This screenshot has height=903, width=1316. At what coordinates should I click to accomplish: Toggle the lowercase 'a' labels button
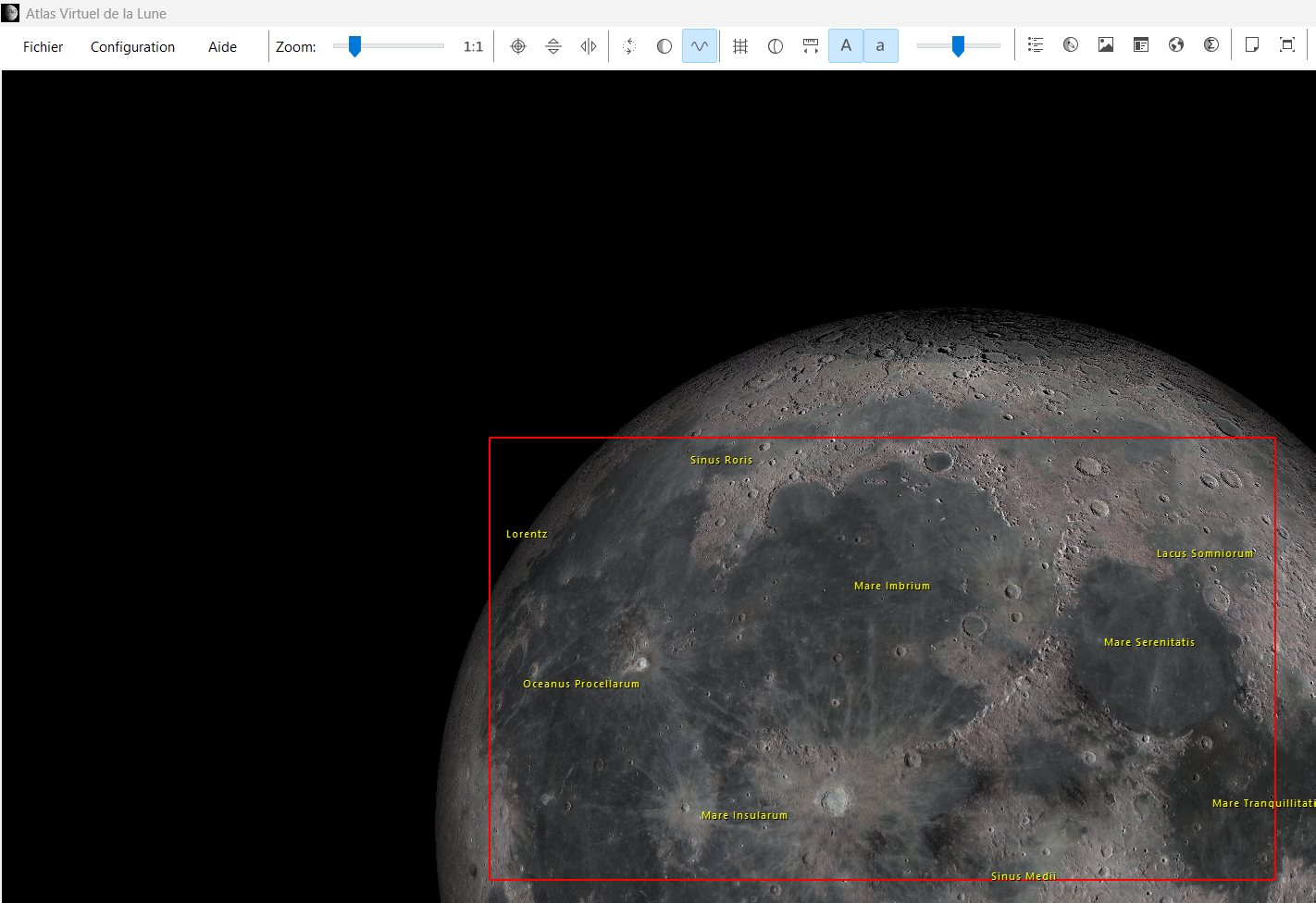point(880,46)
